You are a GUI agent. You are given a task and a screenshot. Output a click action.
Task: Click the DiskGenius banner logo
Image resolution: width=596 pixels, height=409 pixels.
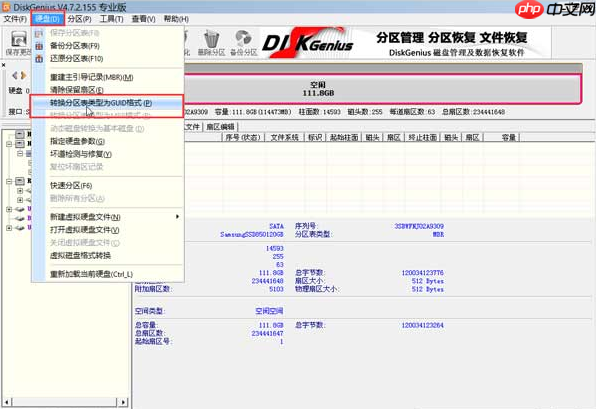coord(308,43)
